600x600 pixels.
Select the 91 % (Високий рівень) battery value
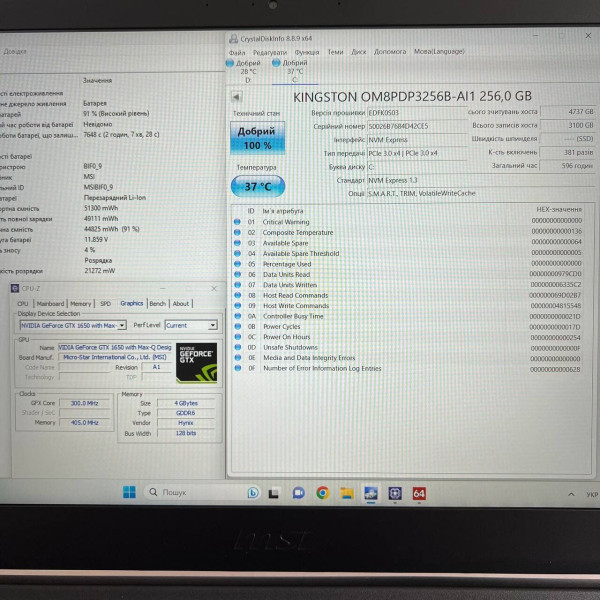pyautogui.click(x=116, y=114)
